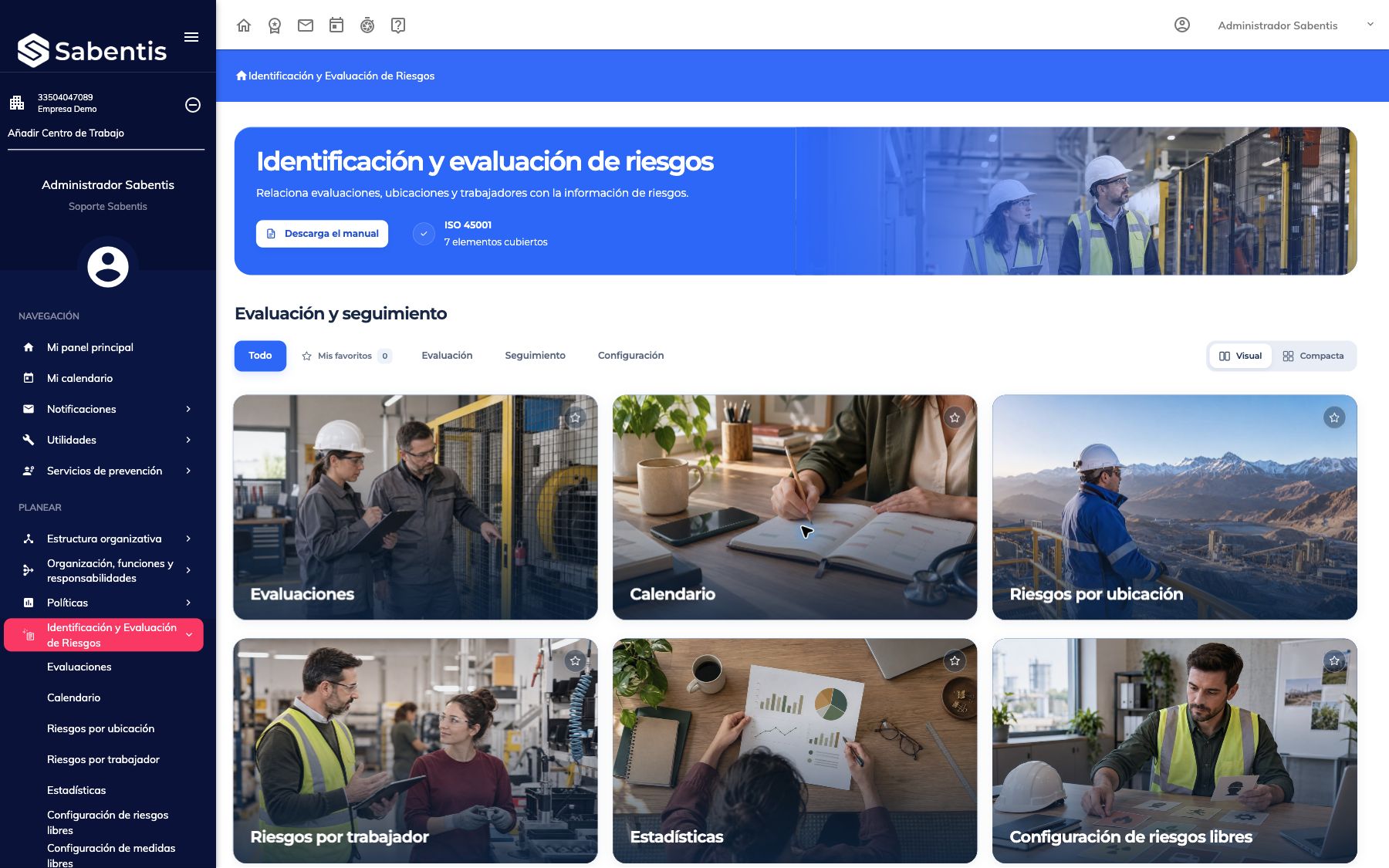The image size is (1389, 868).
Task: Favorite the Riesgos por ubicación card star
Action: (1335, 417)
